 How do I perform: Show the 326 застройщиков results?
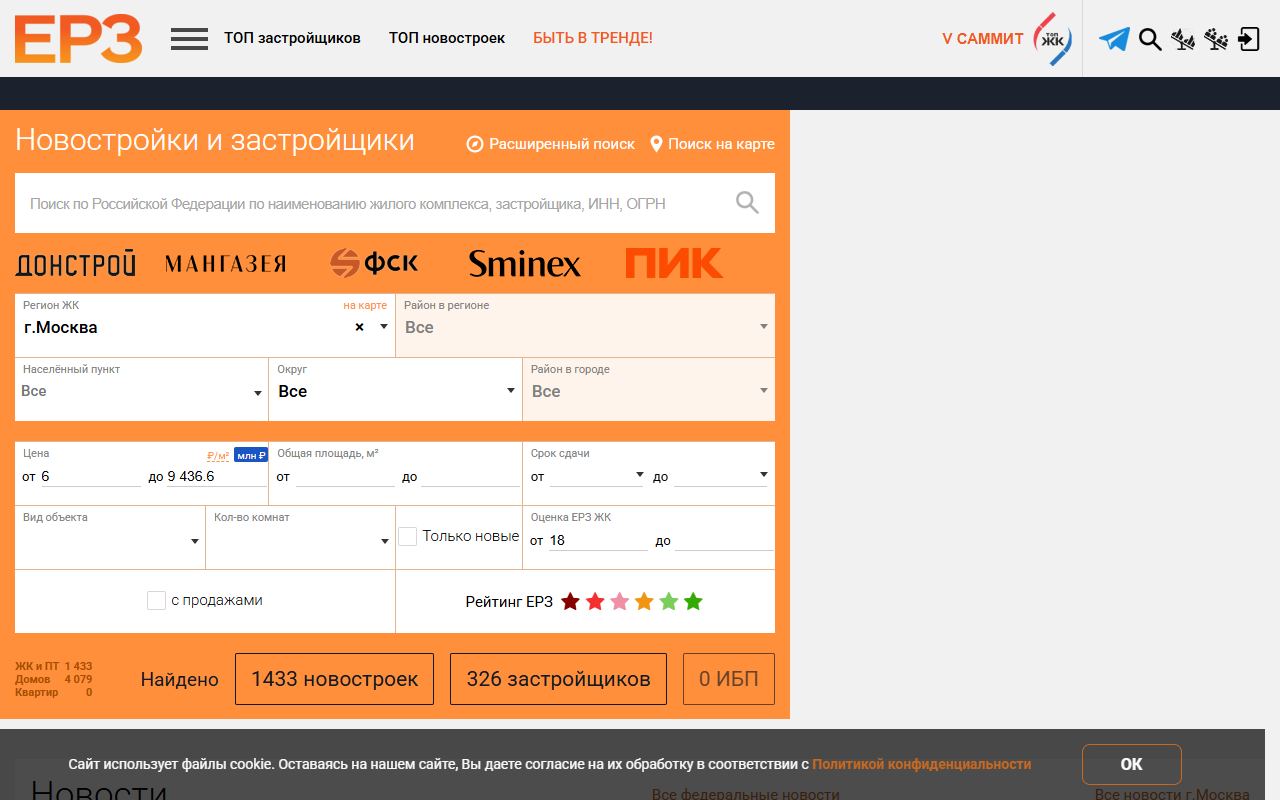558,679
